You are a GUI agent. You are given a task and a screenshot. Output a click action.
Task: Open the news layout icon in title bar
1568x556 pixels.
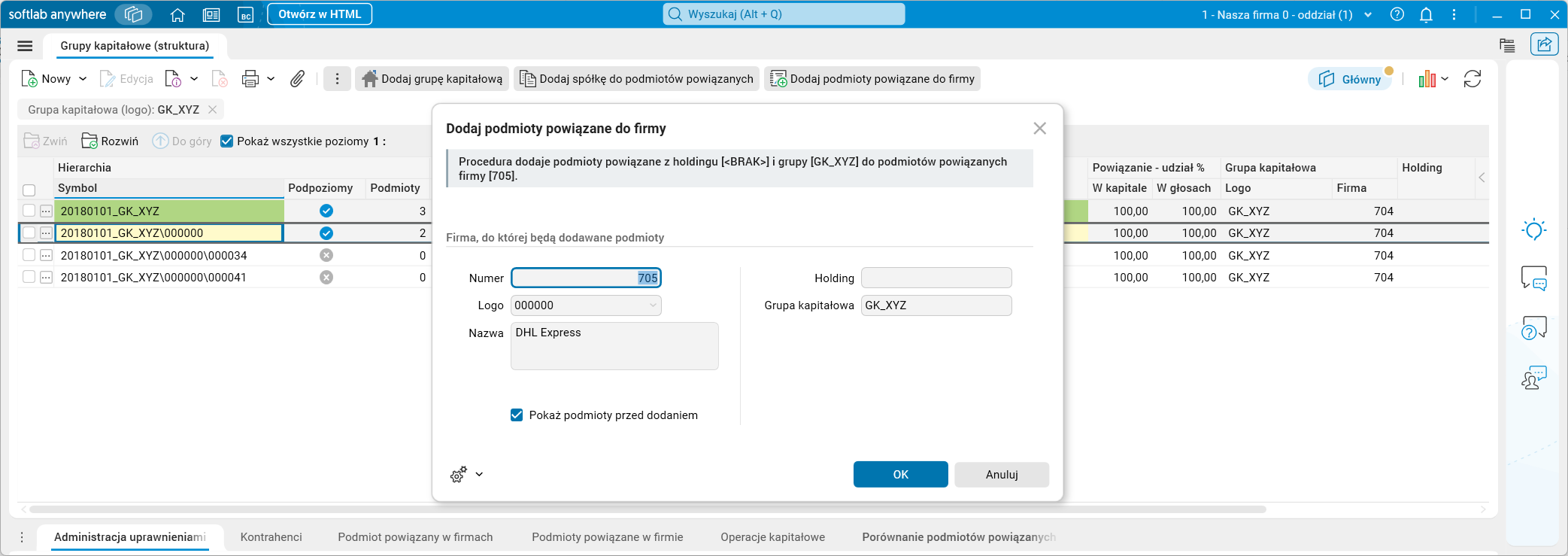(211, 14)
